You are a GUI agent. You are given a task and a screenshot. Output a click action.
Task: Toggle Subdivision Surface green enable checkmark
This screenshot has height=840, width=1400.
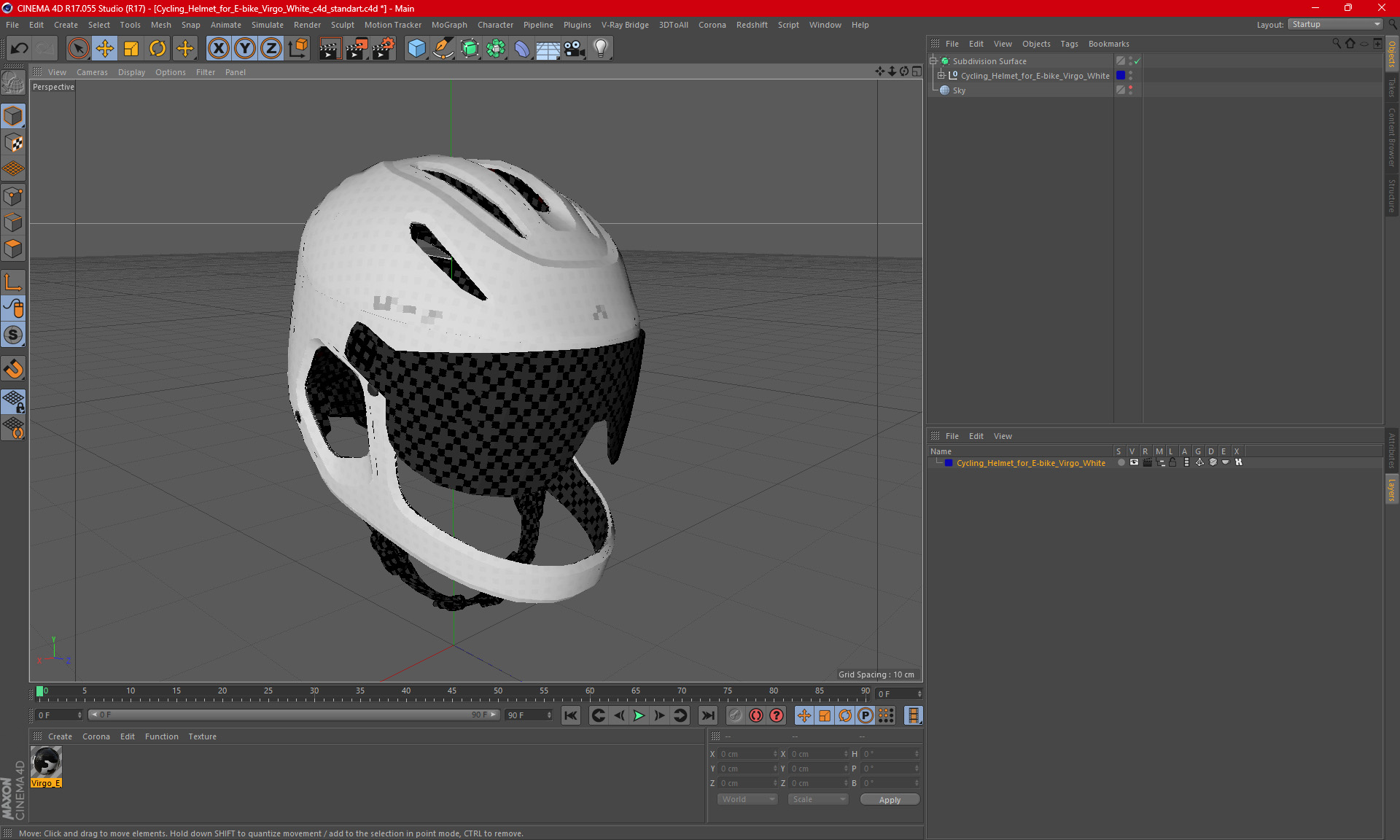tap(1137, 61)
